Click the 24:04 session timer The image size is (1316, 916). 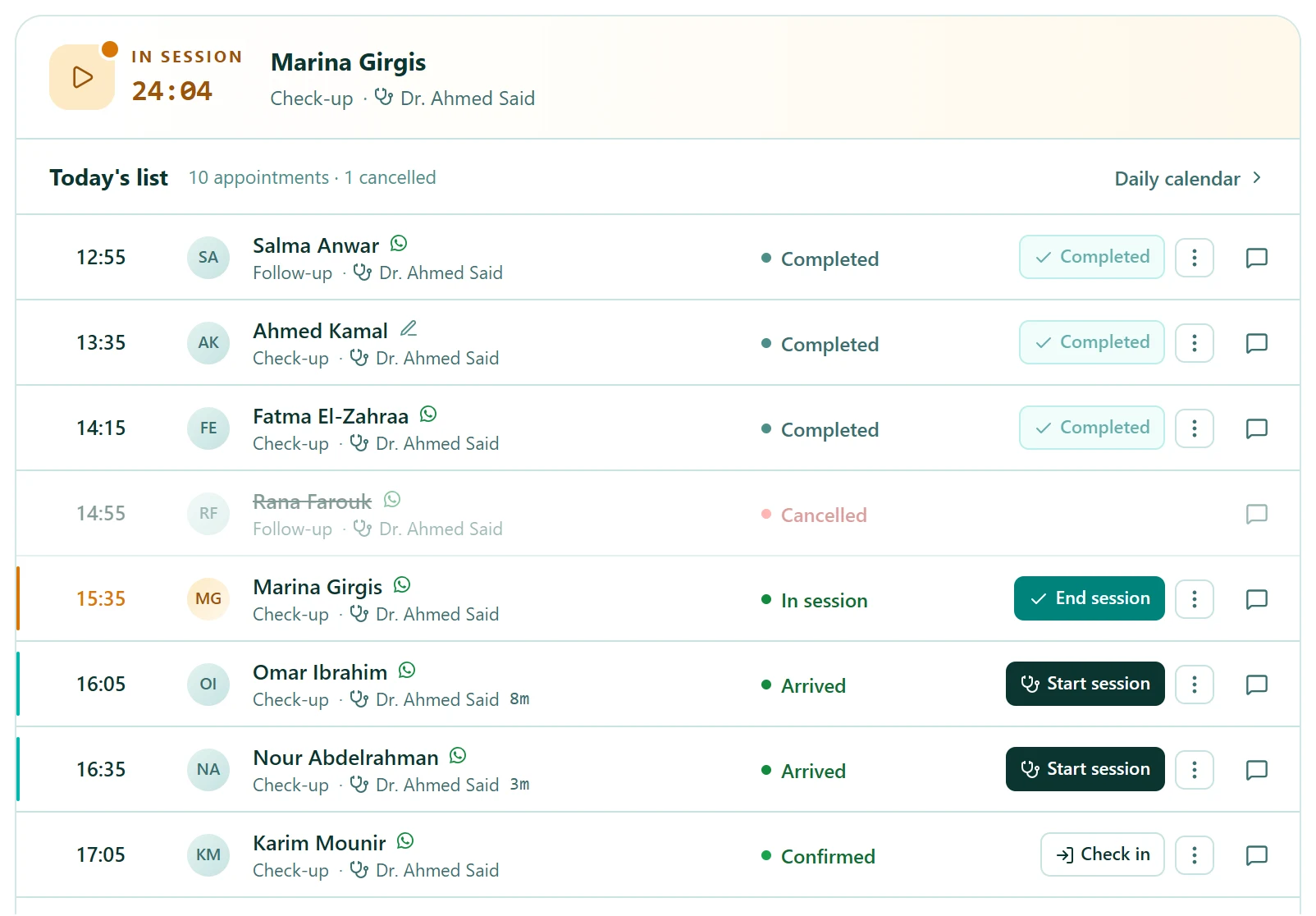click(172, 91)
